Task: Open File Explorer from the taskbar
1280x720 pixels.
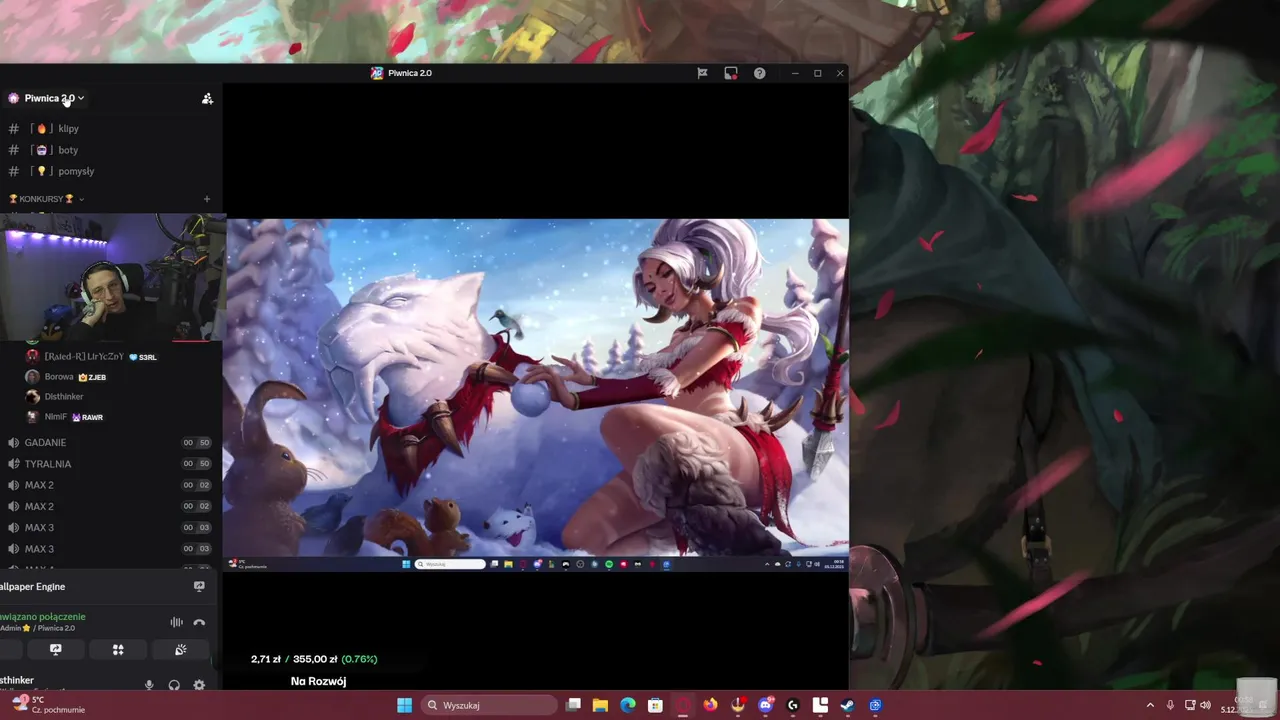Action: (600, 705)
